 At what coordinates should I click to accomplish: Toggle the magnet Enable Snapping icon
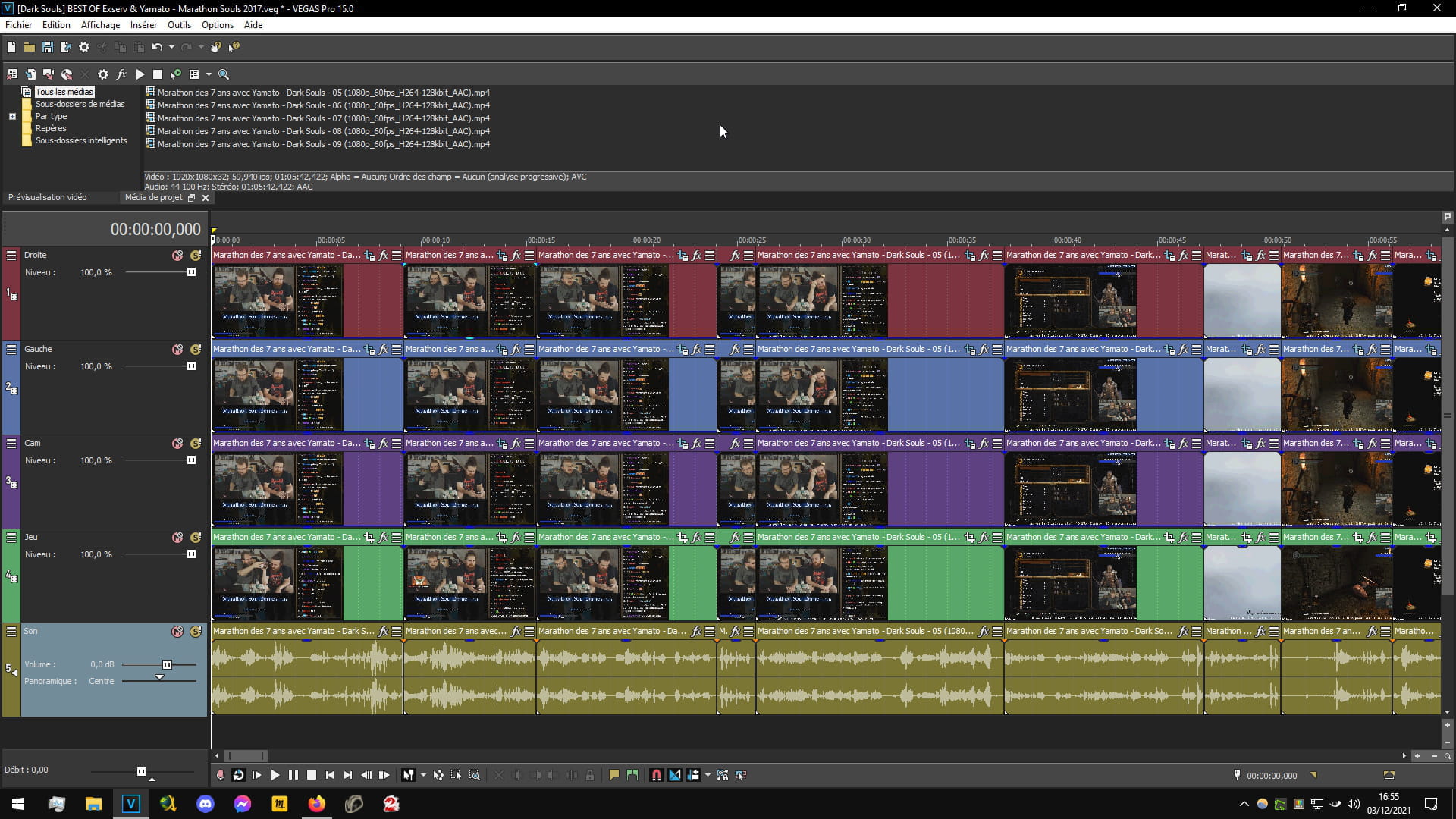click(657, 775)
